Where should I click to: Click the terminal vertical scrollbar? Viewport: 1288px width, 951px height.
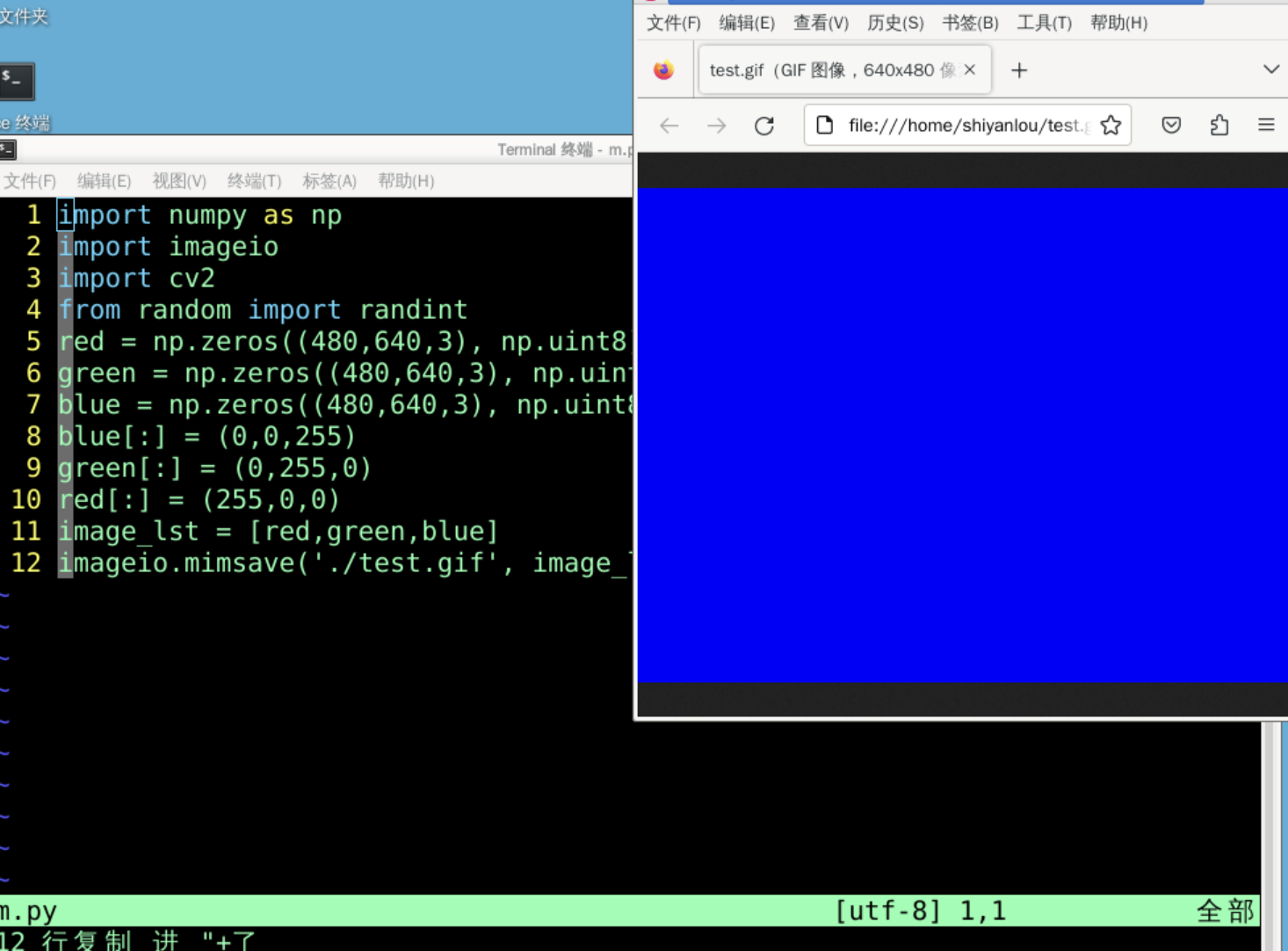(x=1270, y=809)
